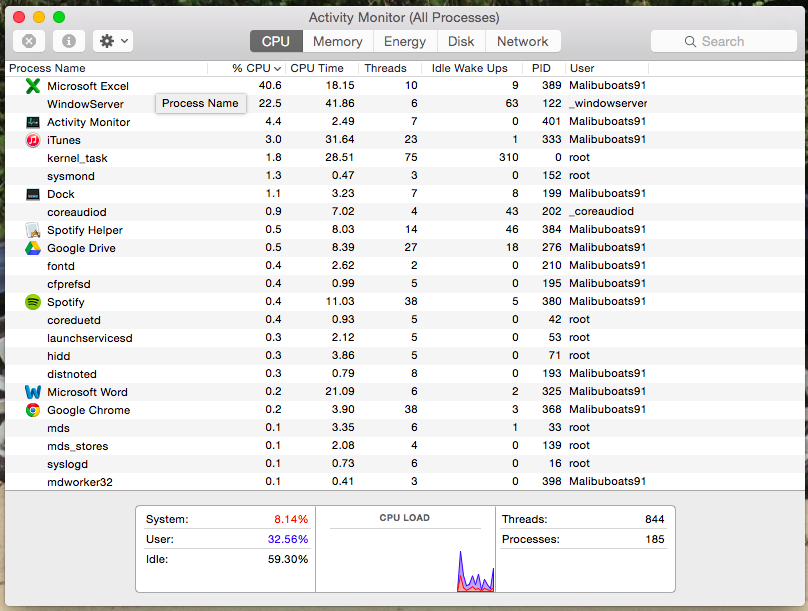Click the iTunes process name text
Viewport: 808px width, 611px height.
pos(63,140)
